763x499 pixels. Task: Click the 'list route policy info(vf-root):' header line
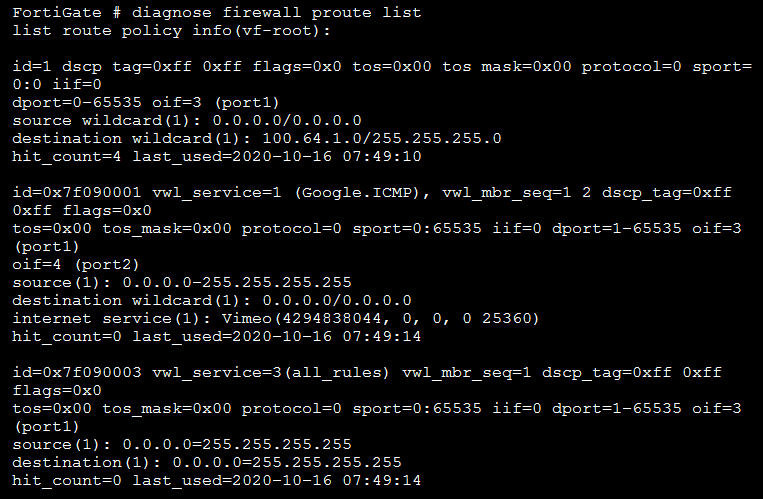click(171, 30)
